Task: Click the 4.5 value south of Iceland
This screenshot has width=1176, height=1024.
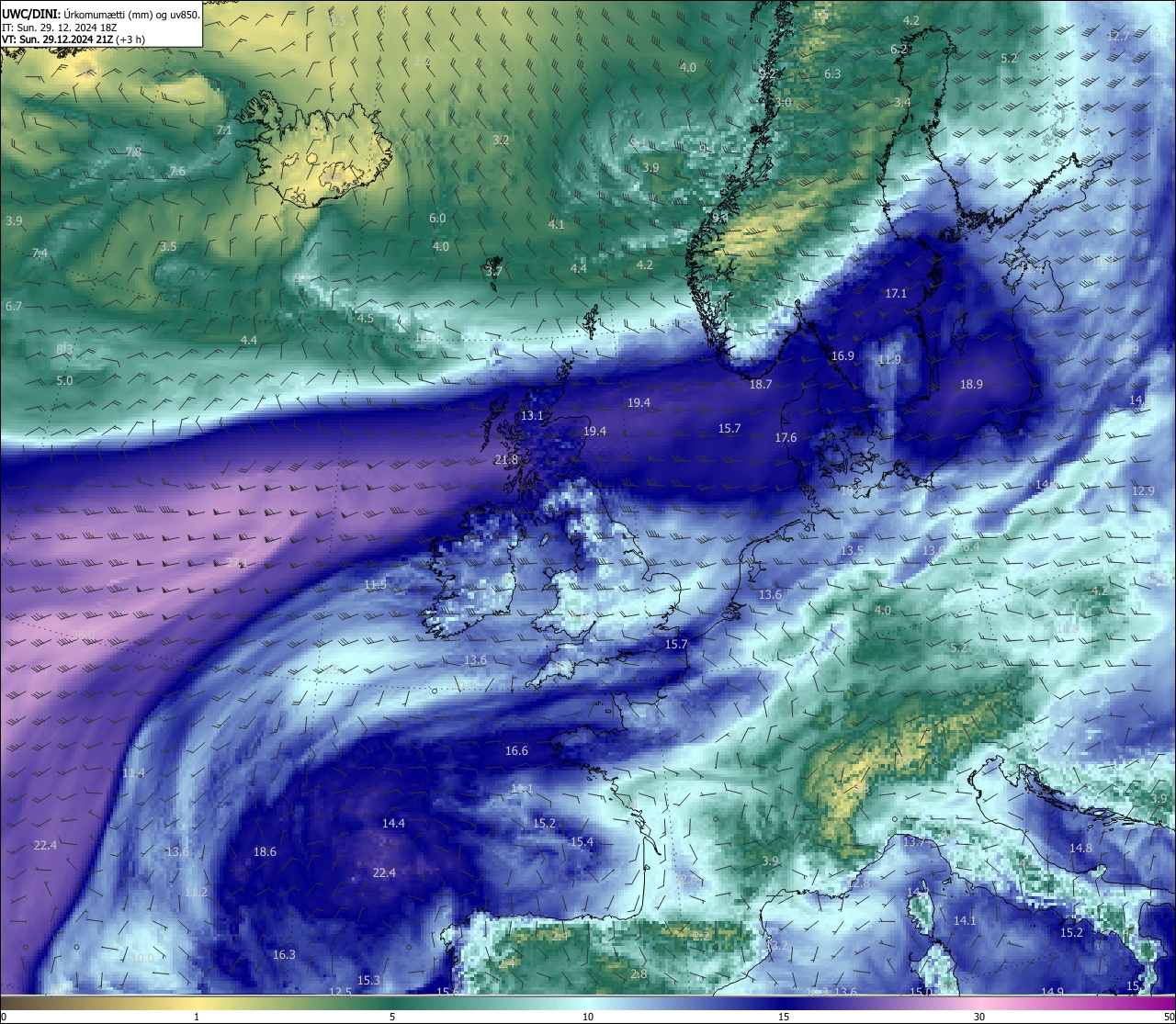Action: click(x=366, y=319)
